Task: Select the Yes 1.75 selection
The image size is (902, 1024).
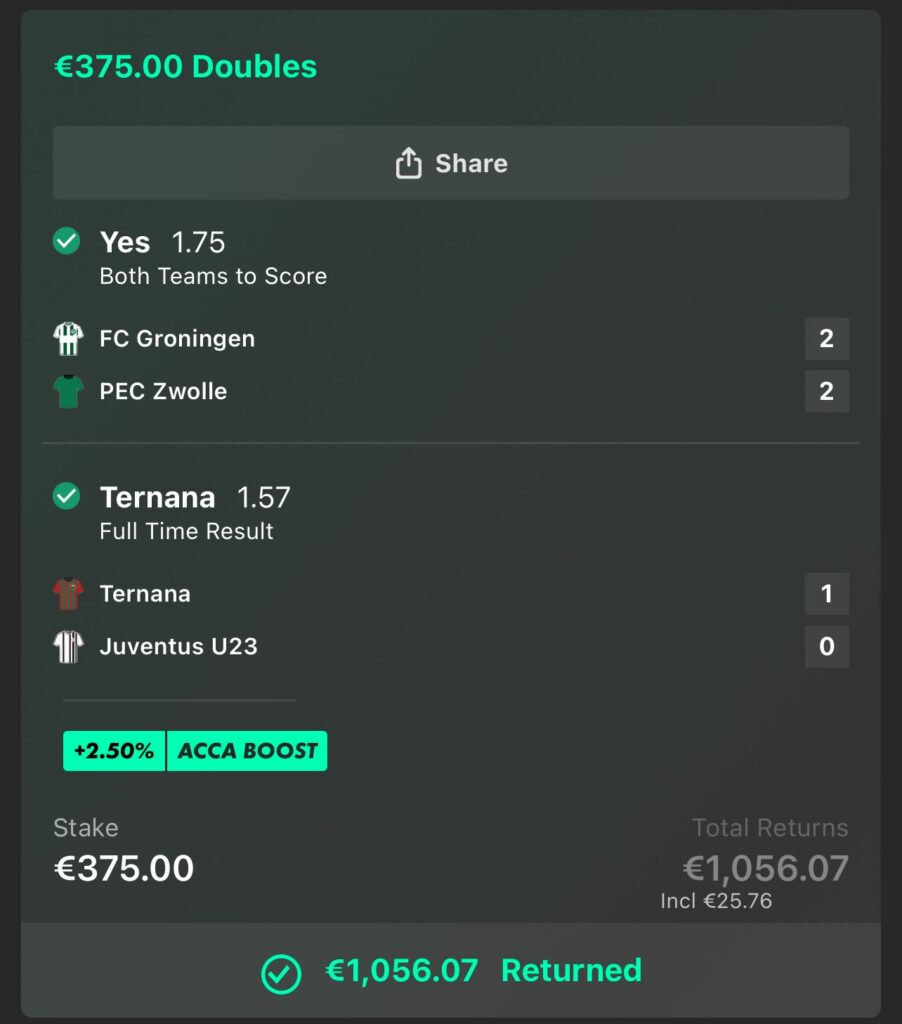Action: tap(162, 243)
